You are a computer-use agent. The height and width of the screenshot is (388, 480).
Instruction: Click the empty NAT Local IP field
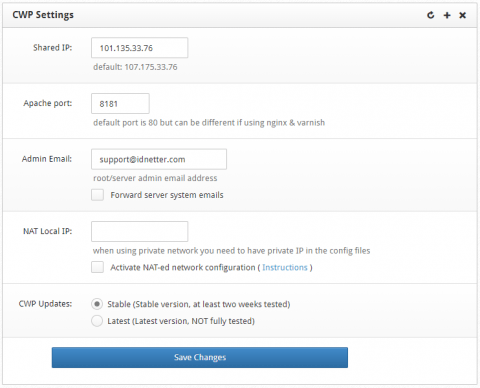pos(140,231)
